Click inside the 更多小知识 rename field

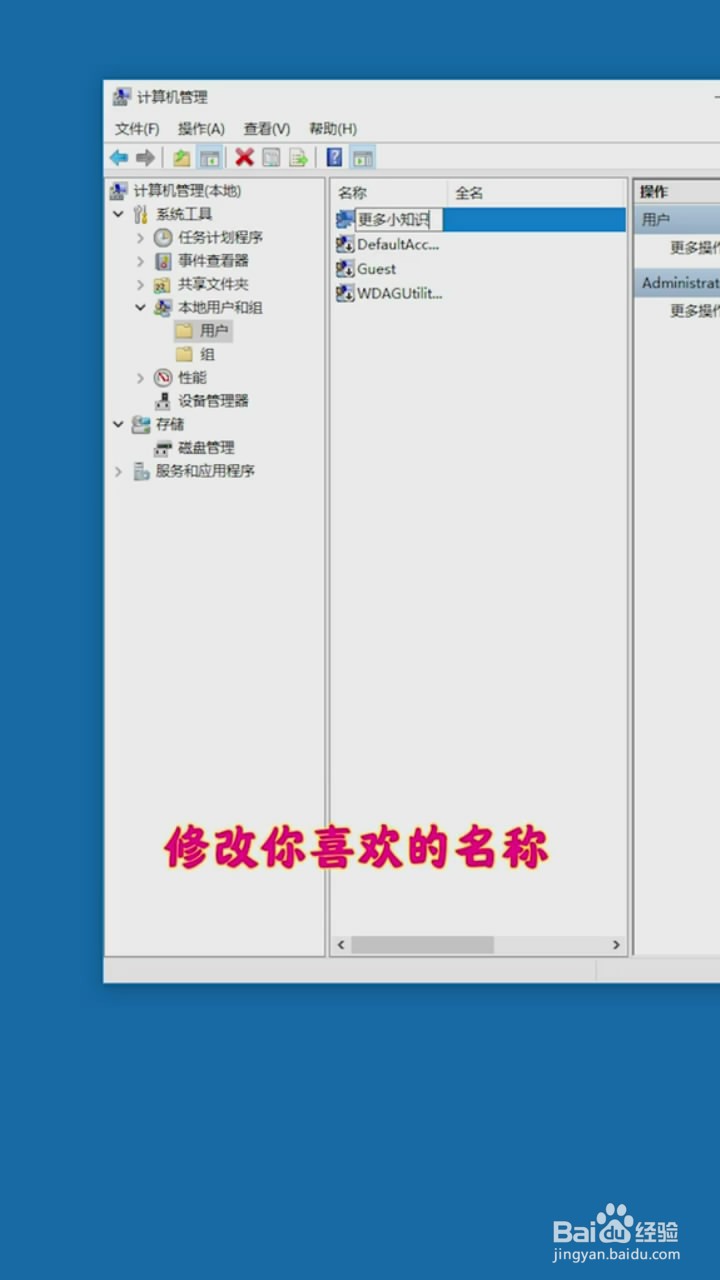(x=399, y=220)
